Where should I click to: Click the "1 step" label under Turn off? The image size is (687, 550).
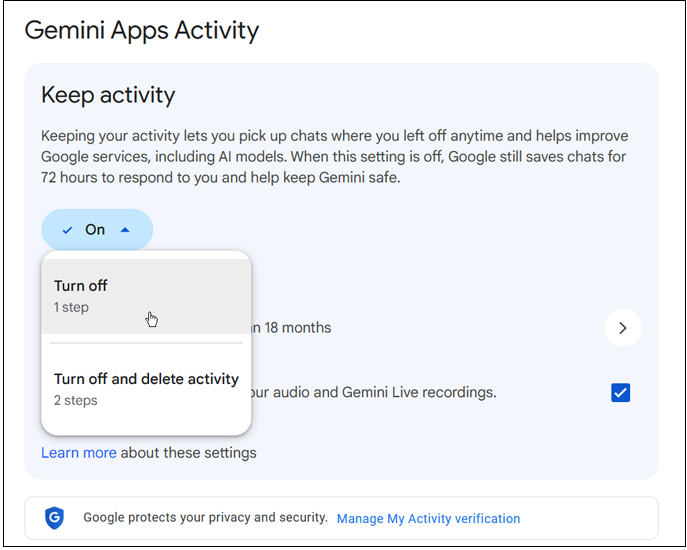tap(71, 308)
